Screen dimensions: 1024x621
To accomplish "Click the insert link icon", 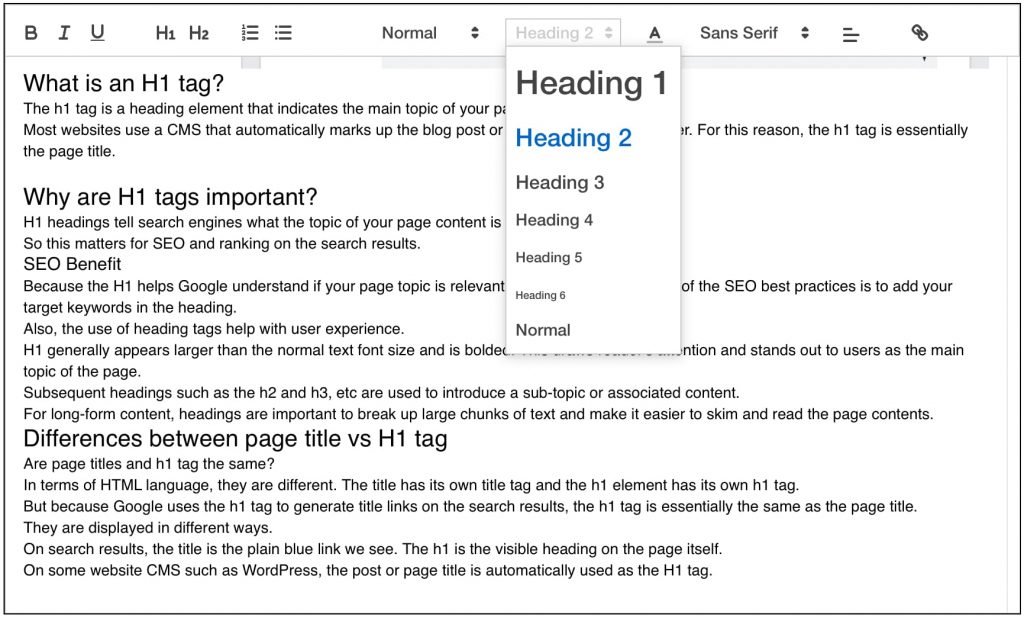I will [x=920, y=33].
